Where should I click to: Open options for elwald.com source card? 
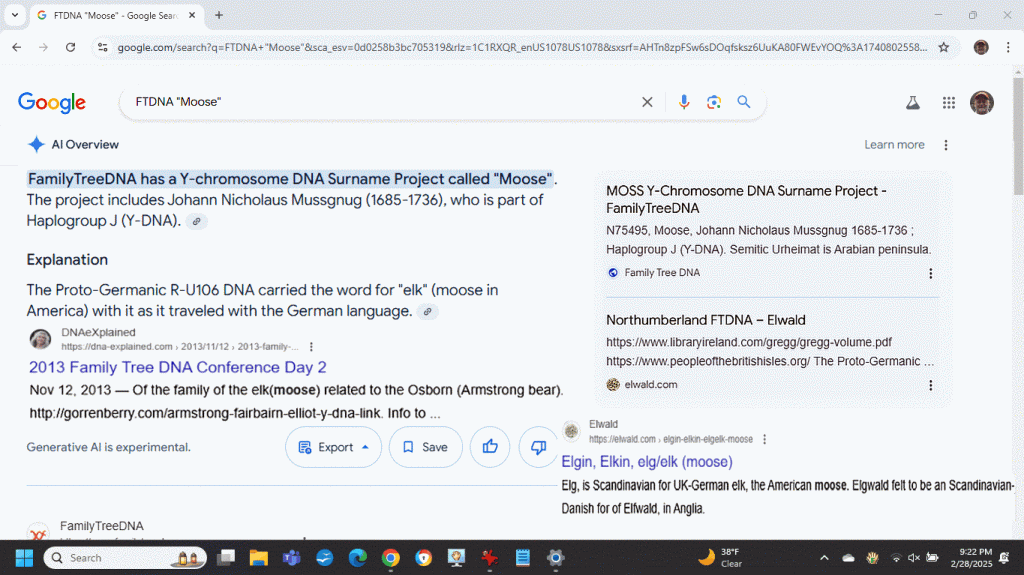click(x=931, y=386)
